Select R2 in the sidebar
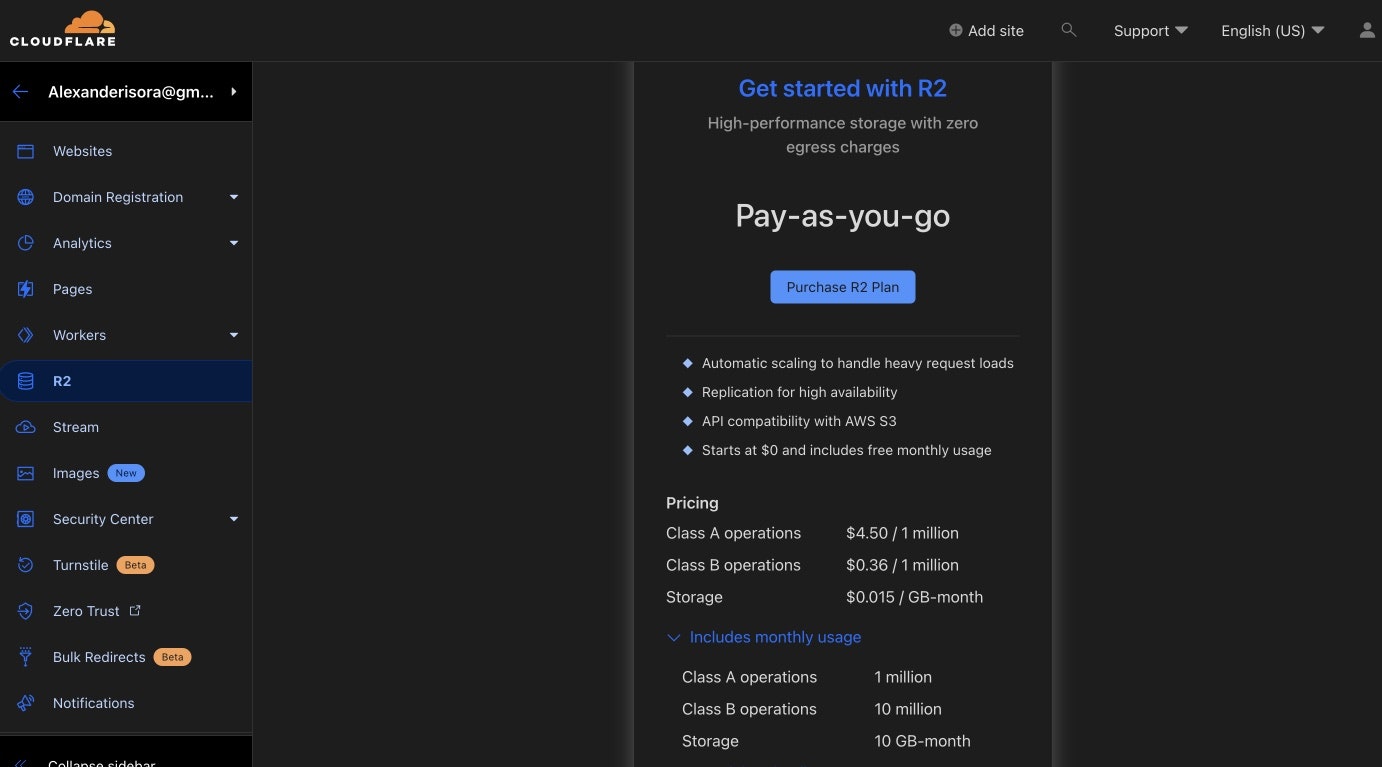The height and width of the screenshot is (767, 1382). [x=126, y=381]
